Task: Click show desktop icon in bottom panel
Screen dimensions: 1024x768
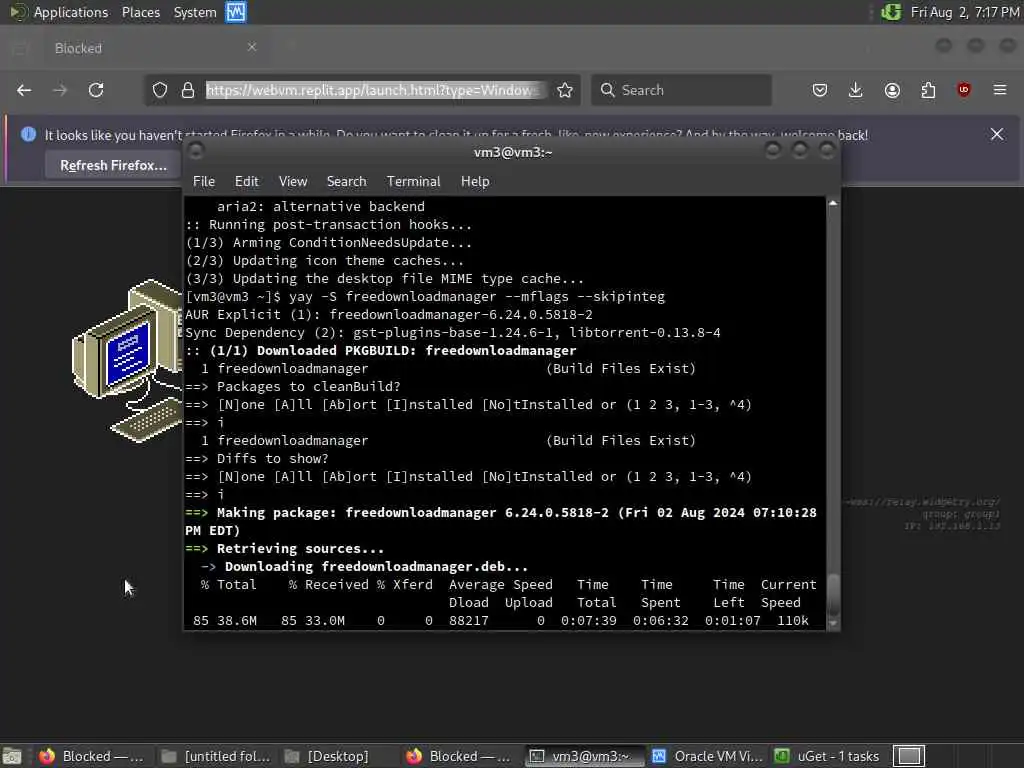Action: point(12,756)
